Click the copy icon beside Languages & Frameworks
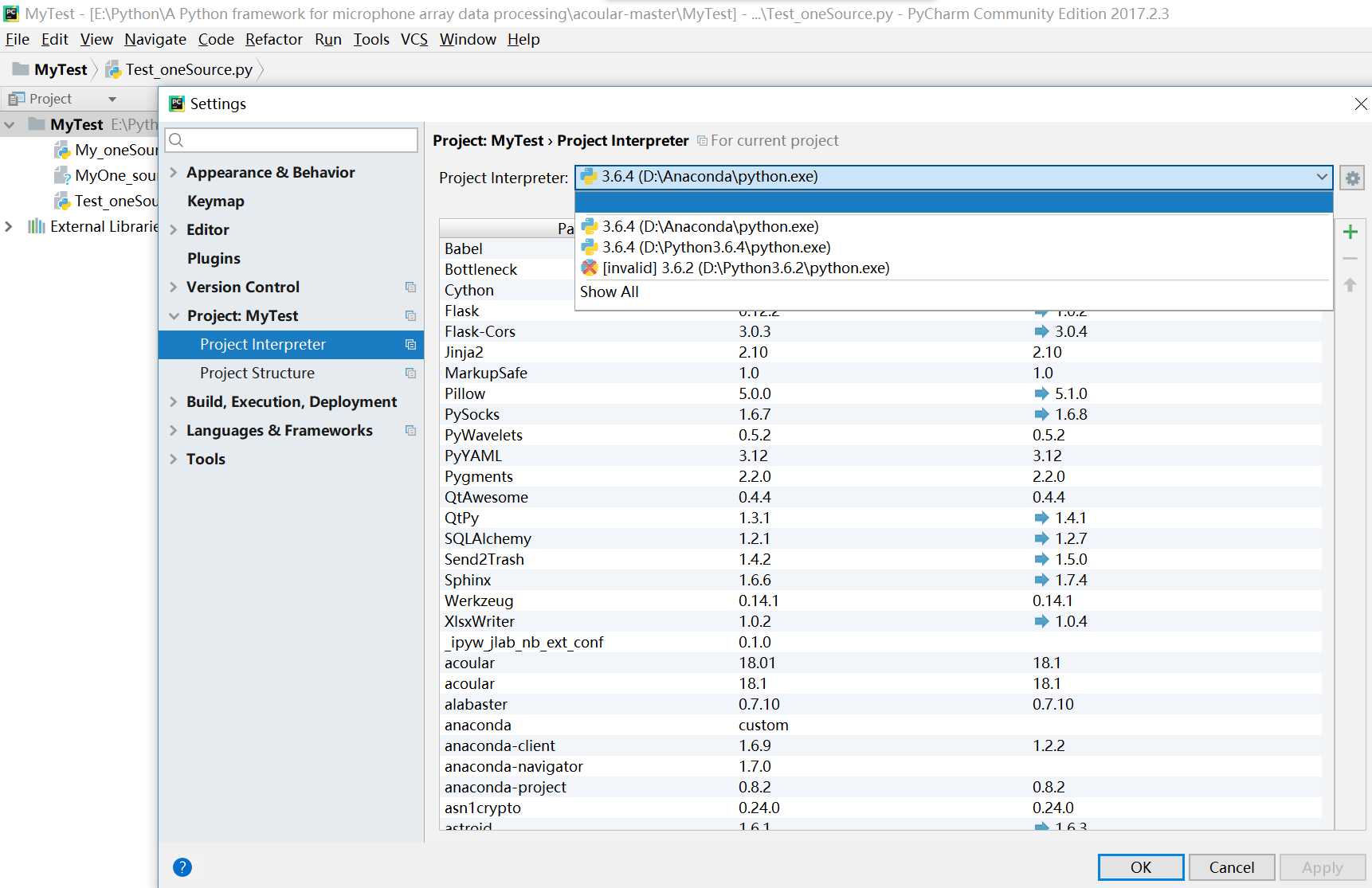 [410, 430]
